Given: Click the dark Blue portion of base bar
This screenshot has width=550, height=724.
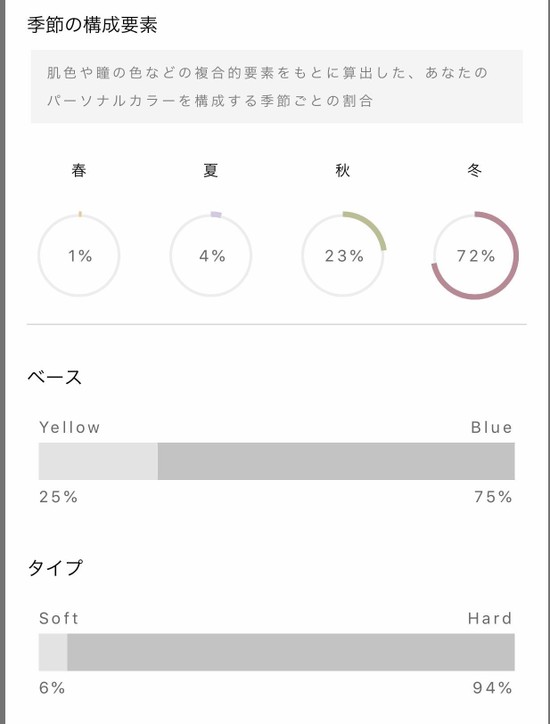Looking at the screenshot, I should (336, 461).
